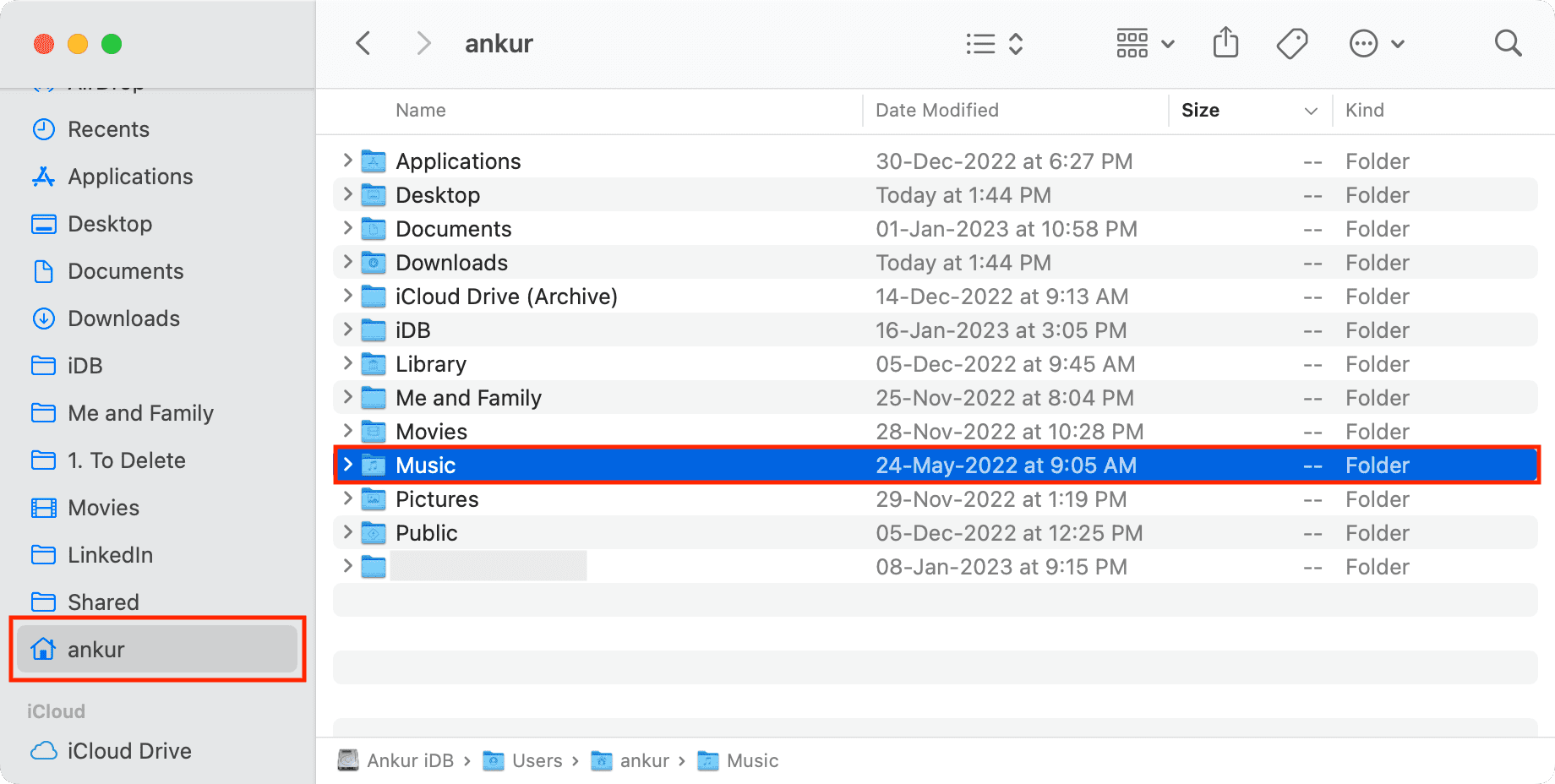The width and height of the screenshot is (1555, 784).
Task: Click Music in the path bar
Action: (x=738, y=760)
